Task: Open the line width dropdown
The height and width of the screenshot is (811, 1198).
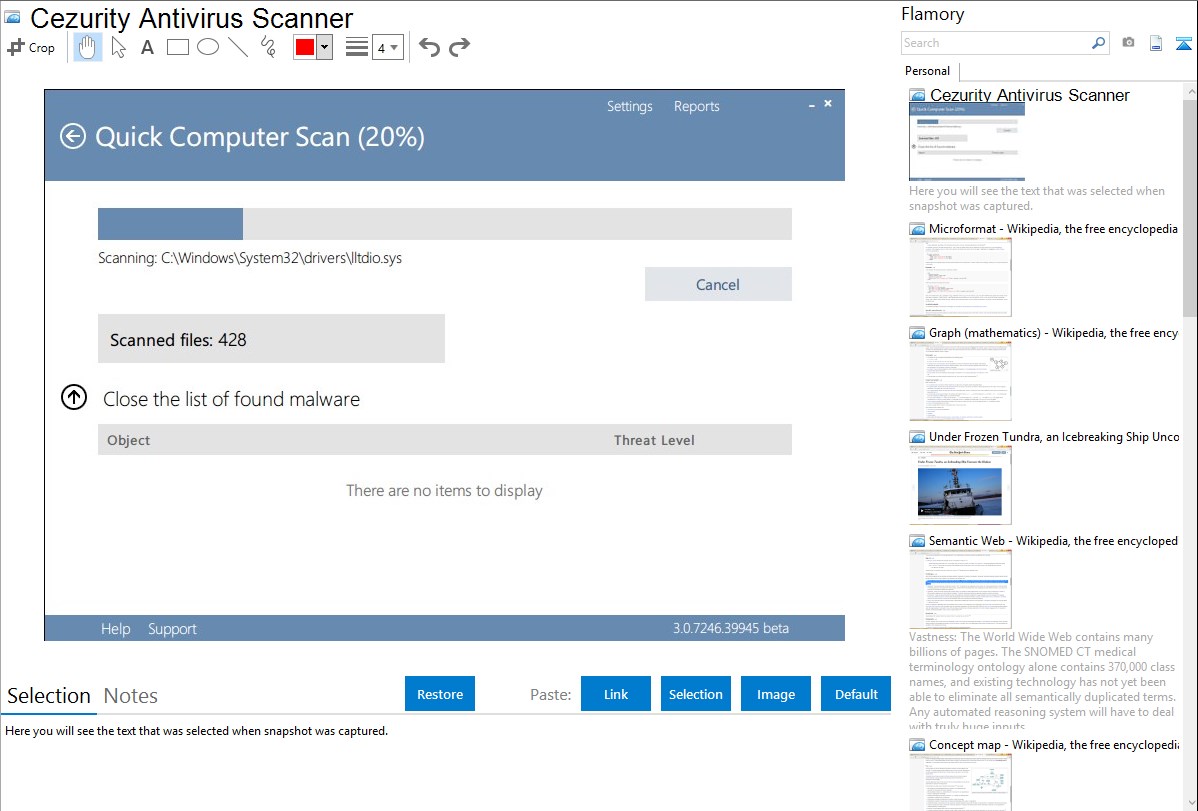Action: (387, 47)
